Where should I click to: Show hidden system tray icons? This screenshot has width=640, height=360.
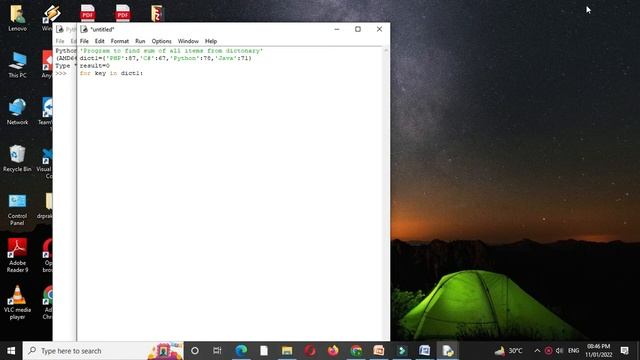pyautogui.click(x=537, y=351)
